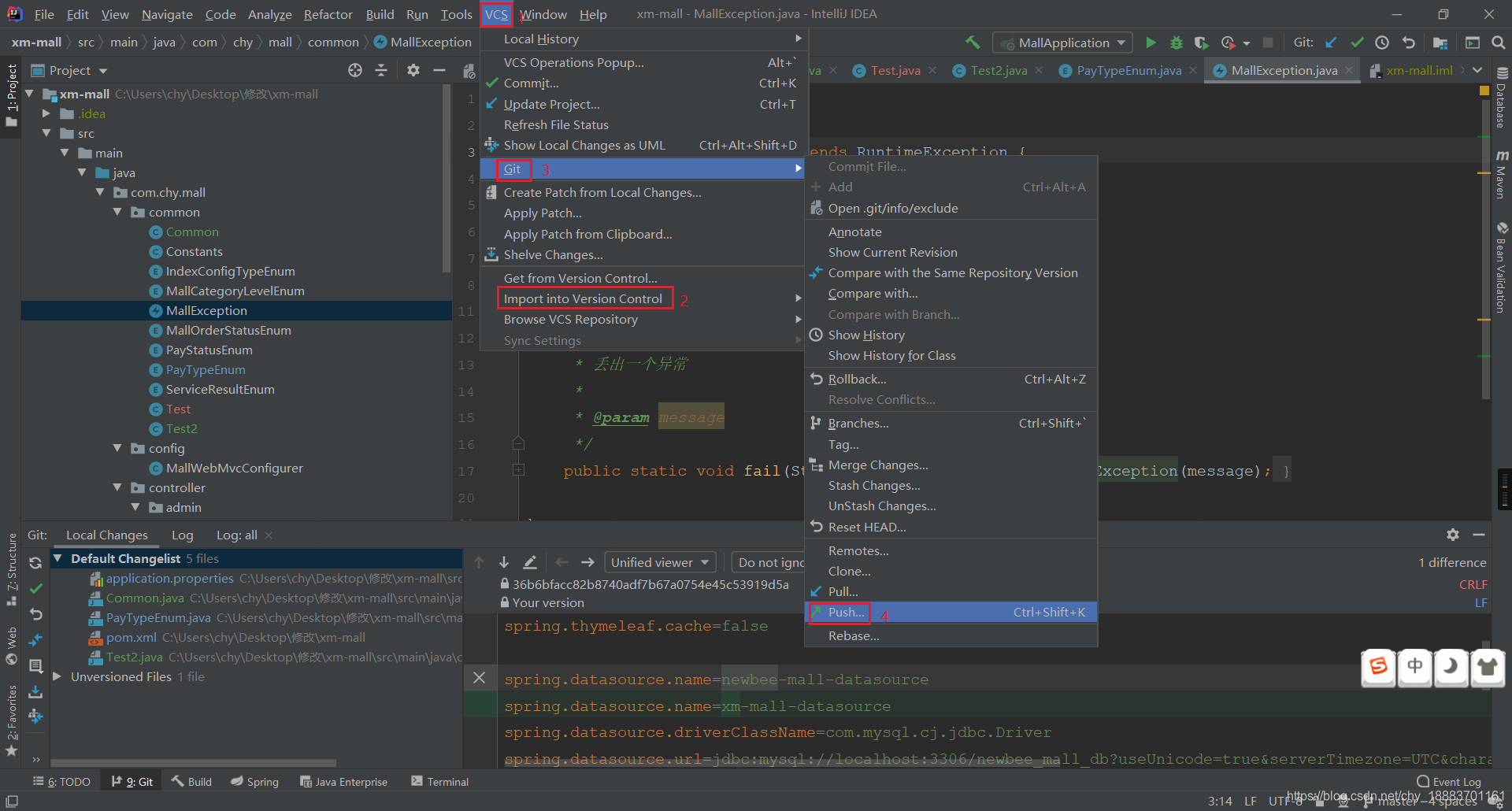1512x811 pixels.
Task: Switch to the PayTypeEnum.java editor tab
Action: point(1128,71)
